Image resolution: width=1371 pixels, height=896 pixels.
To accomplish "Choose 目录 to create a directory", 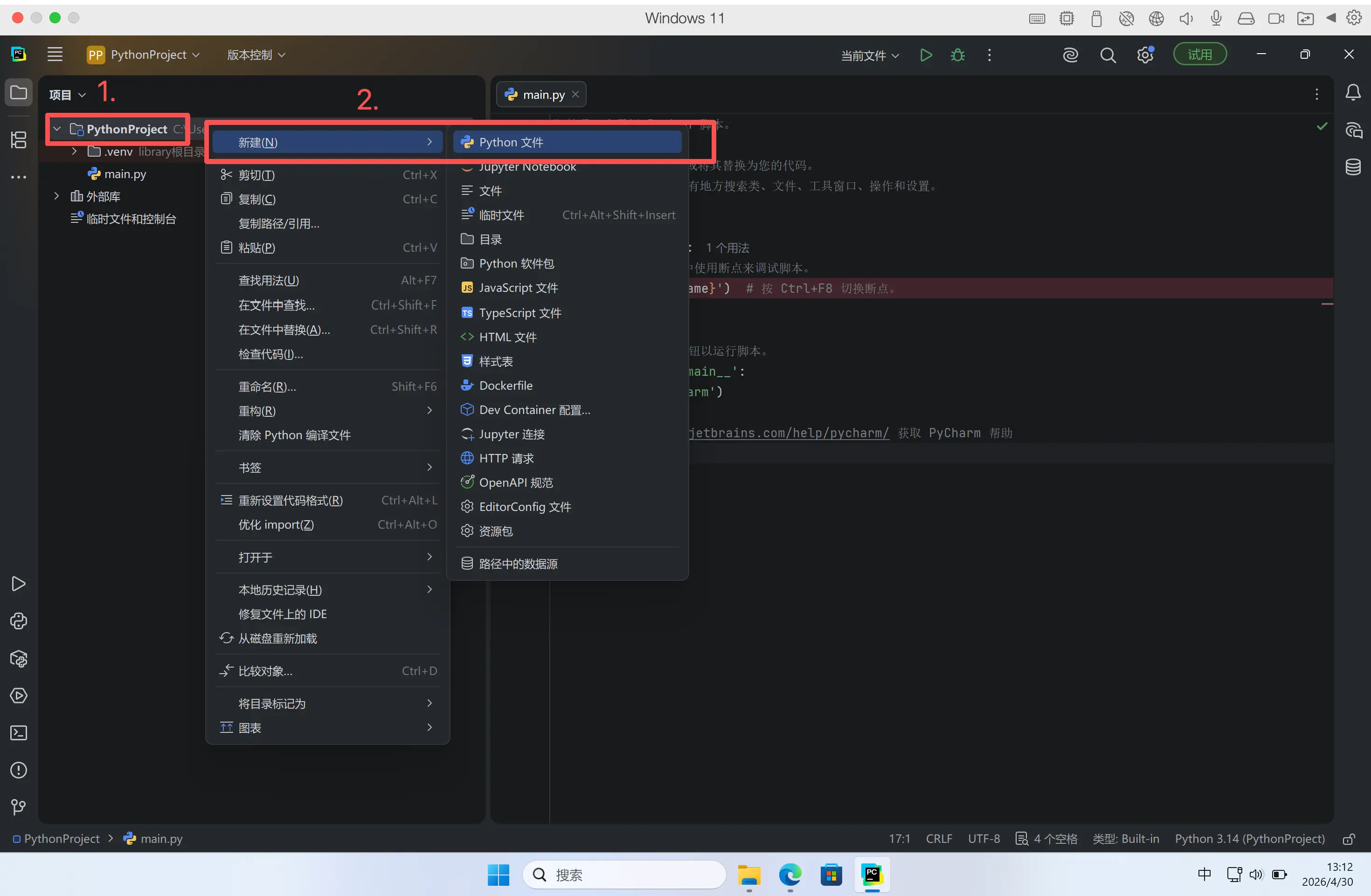I will [568, 239].
